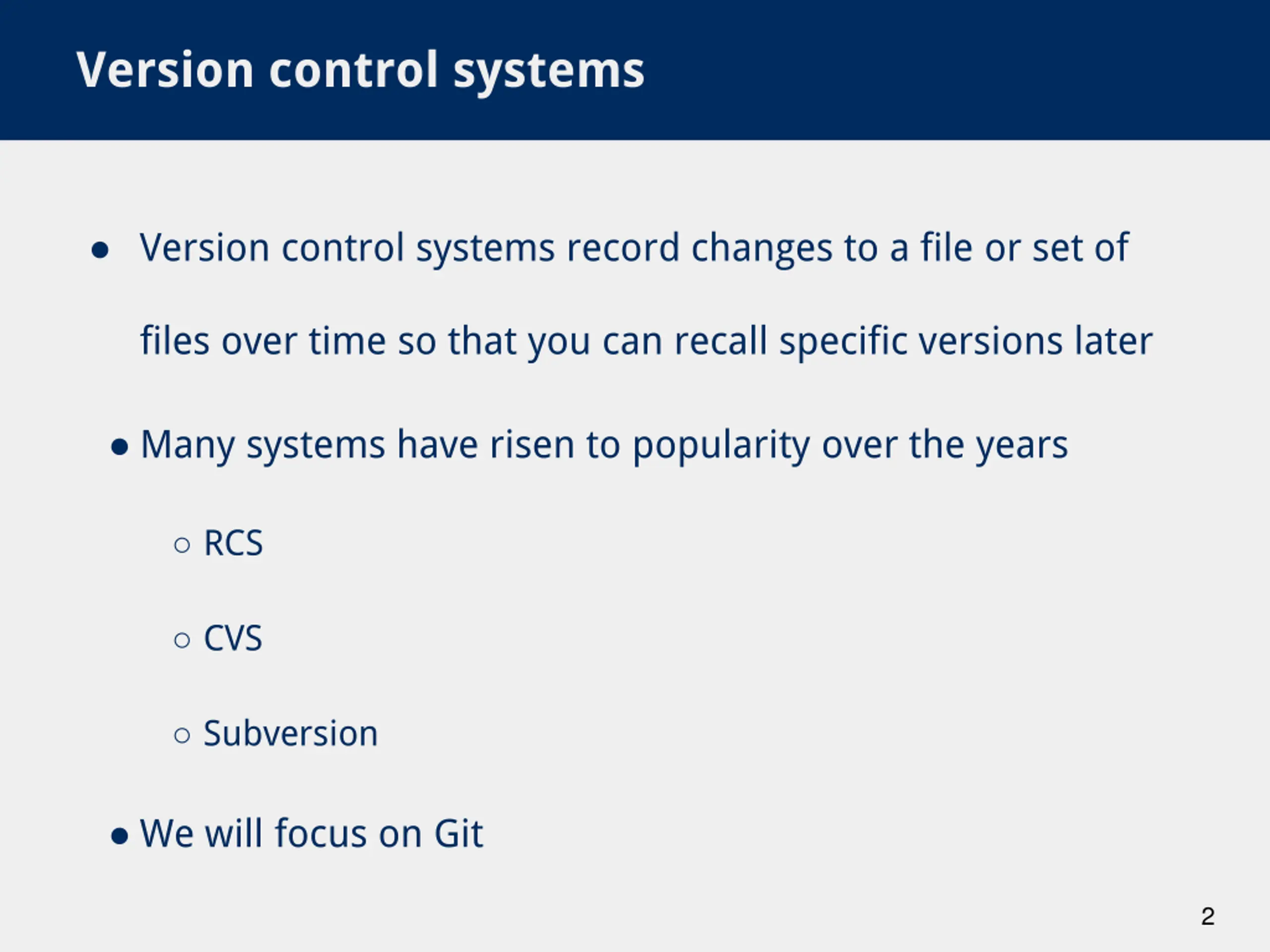
Task: Select the 'Subversion' list item
Action: point(291,733)
